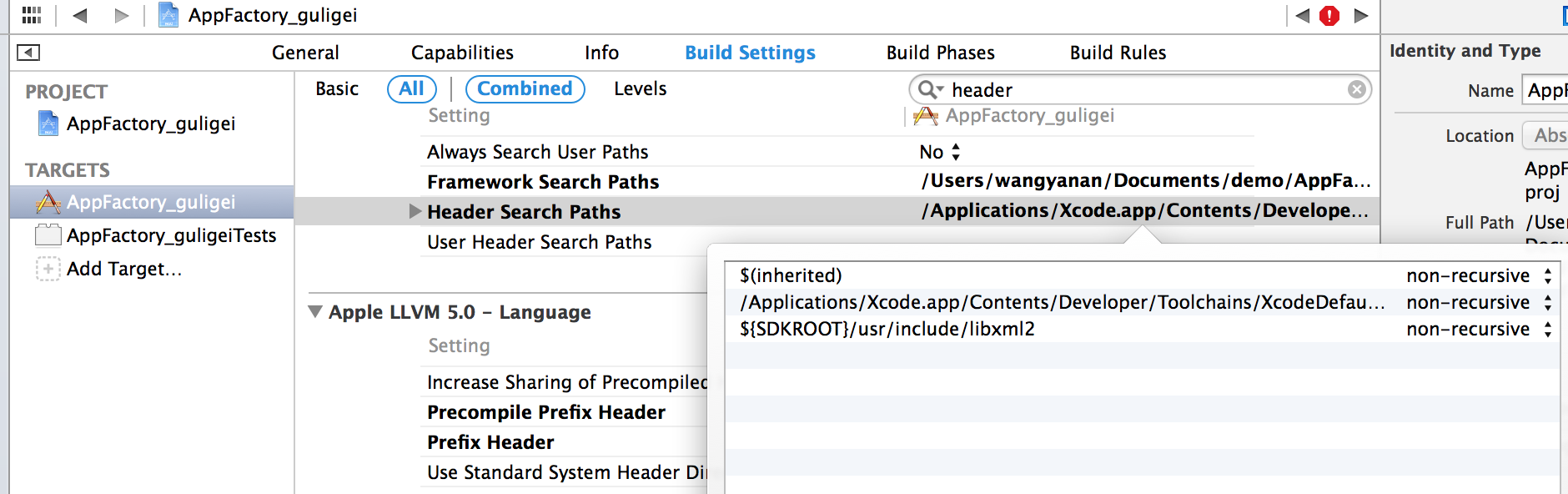This screenshot has height=494, width=1568.
Task: Open the Build Settings tab
Action: pos(750,53)
